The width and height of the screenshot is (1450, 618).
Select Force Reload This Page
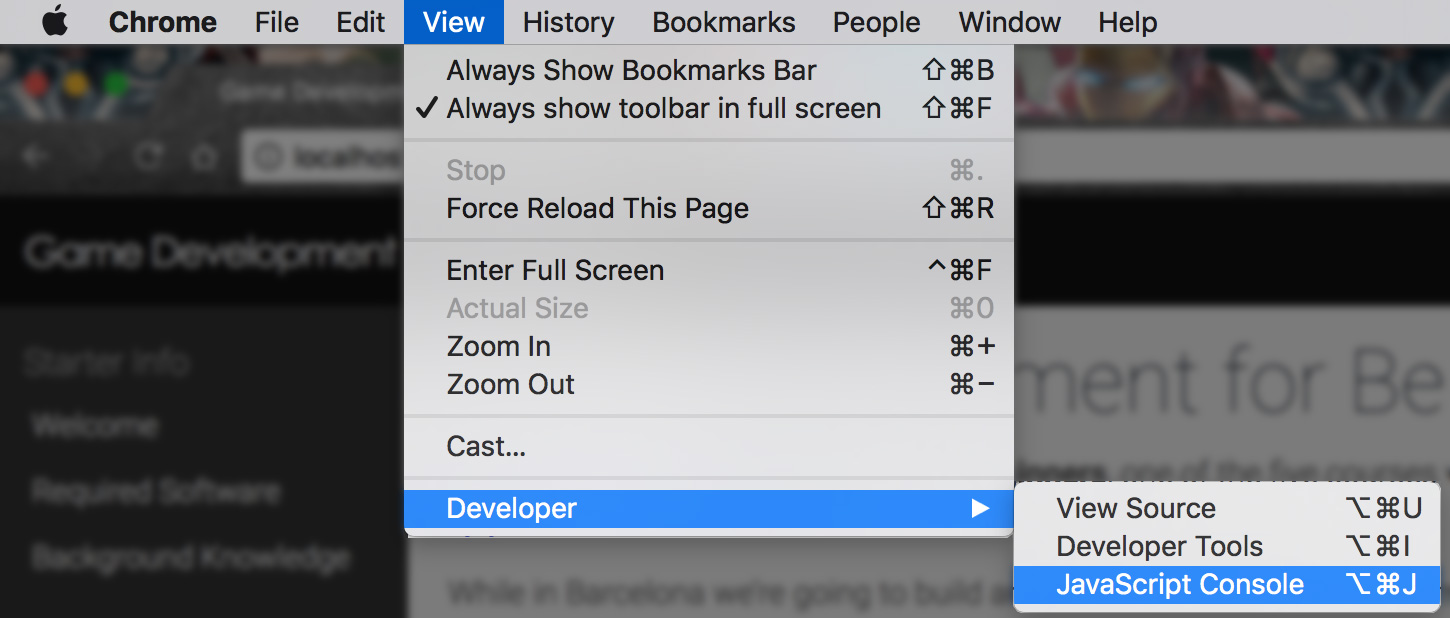coord(597,209)
